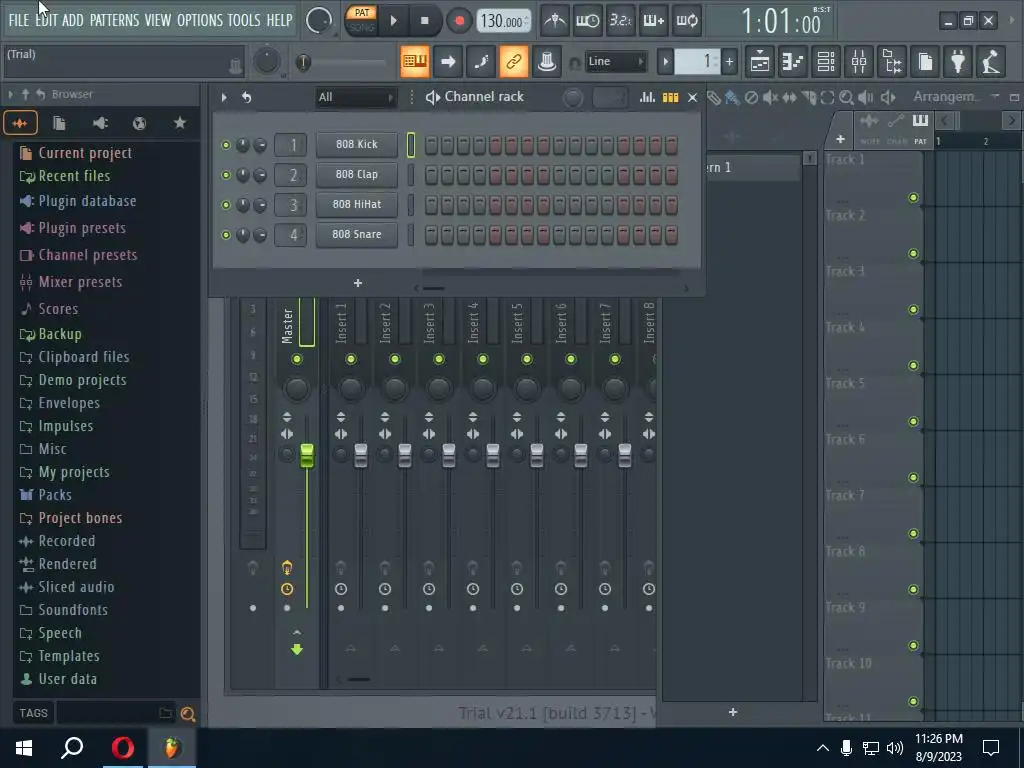Toggle the Master mixer track enable light
This screenshot has height=768, width=1024.
pos(297,359)
